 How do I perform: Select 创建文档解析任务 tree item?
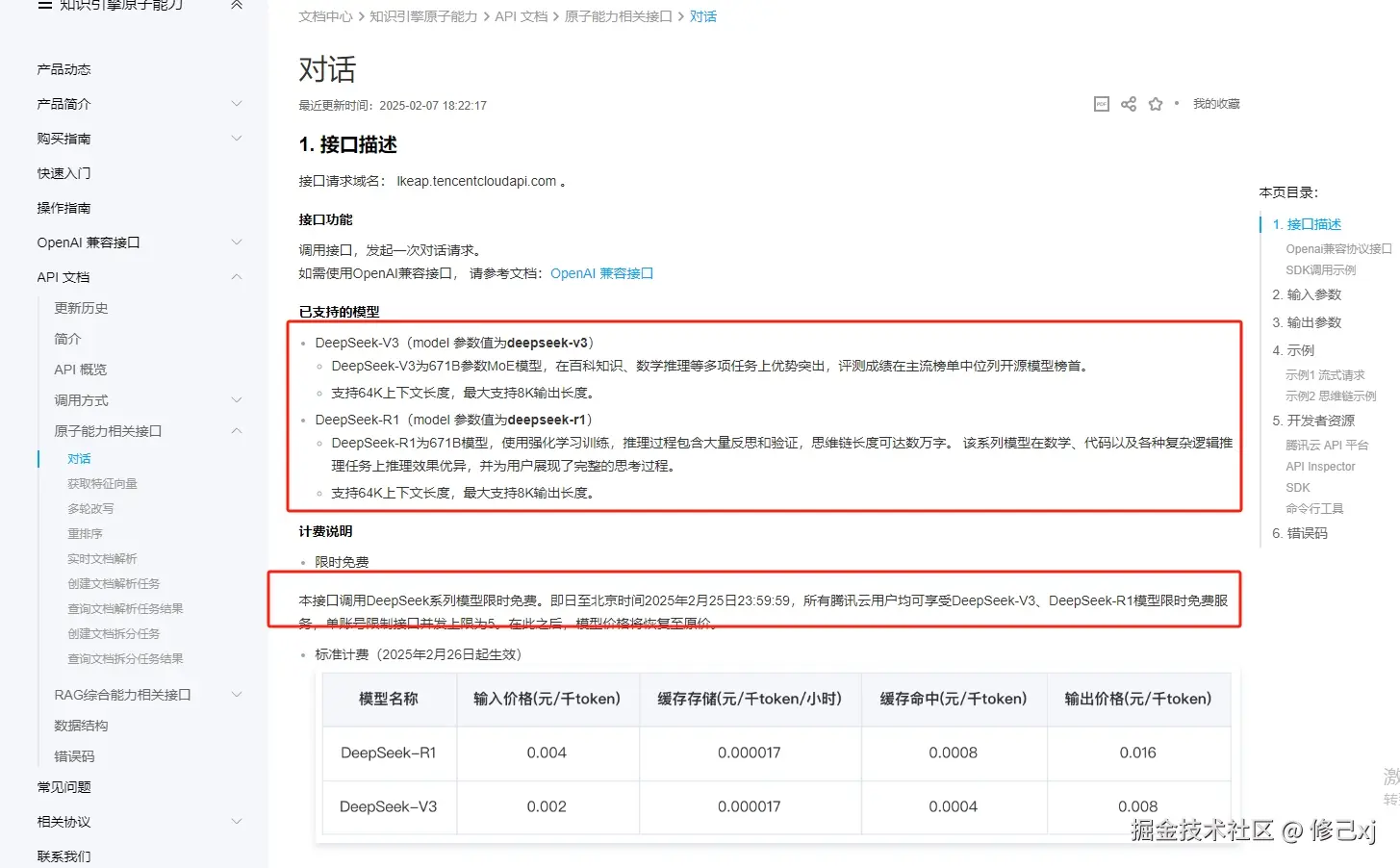[114, 584]
